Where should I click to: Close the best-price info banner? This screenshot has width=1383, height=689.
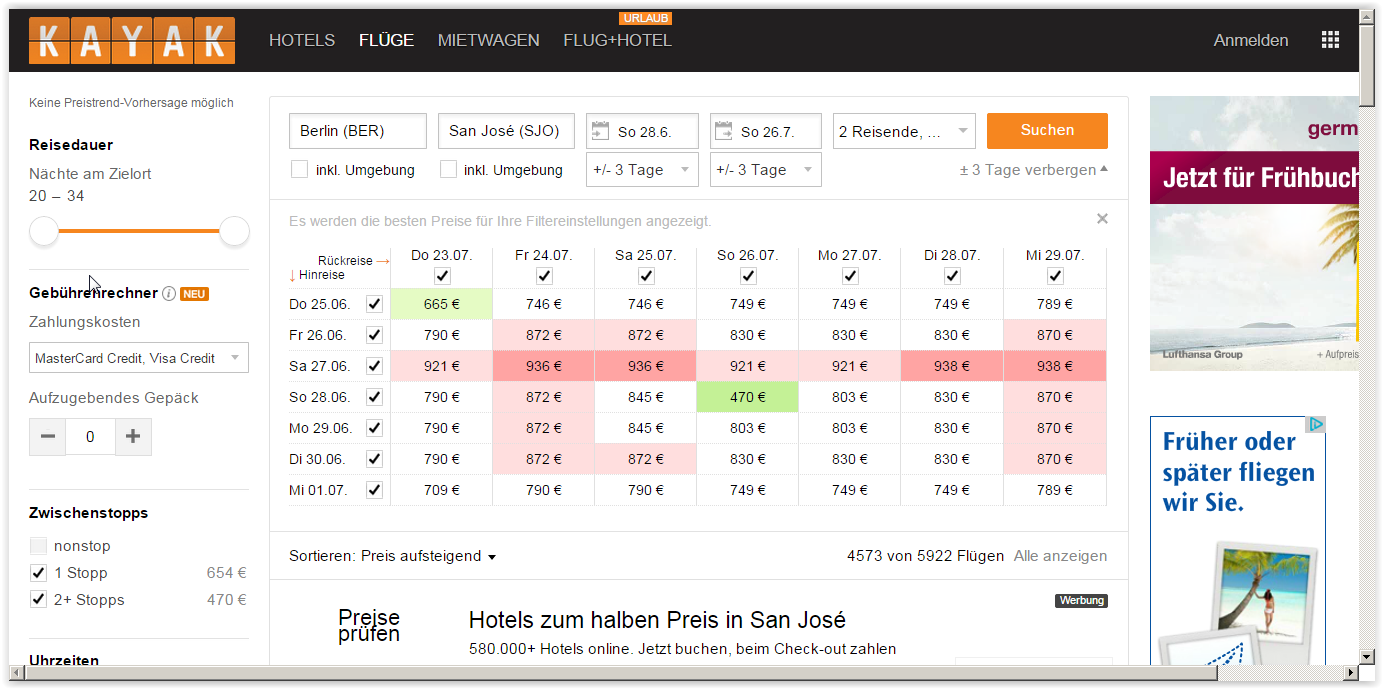1102,219
